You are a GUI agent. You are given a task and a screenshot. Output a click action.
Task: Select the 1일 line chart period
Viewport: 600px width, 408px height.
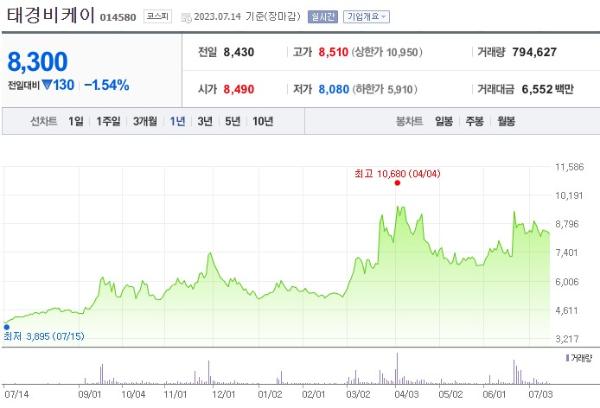(76, 121)
